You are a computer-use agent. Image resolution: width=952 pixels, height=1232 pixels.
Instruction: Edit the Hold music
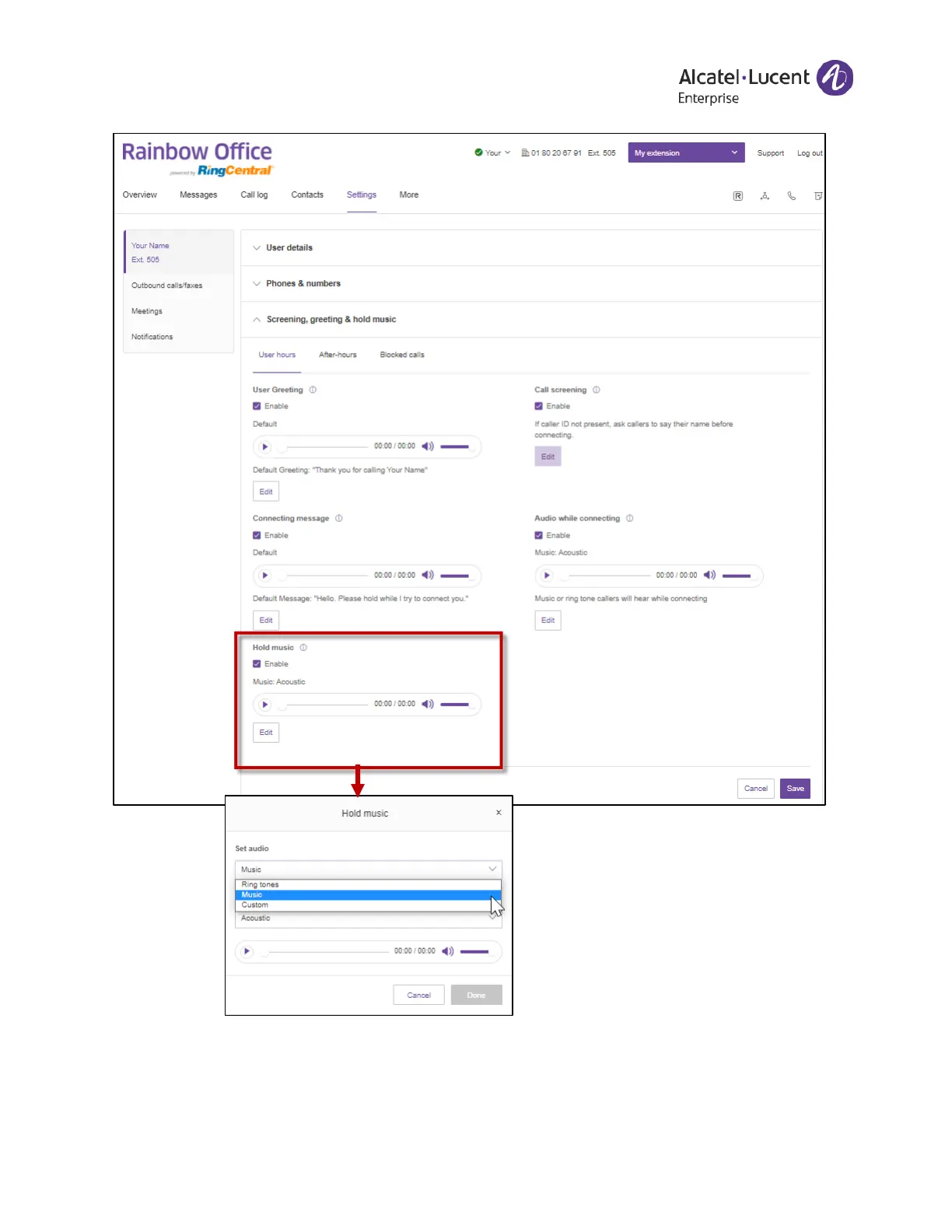coord(266,733)
